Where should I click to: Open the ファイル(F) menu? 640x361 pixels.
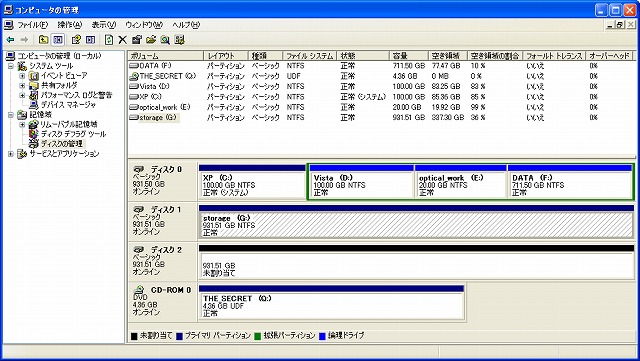coord(33,25)
